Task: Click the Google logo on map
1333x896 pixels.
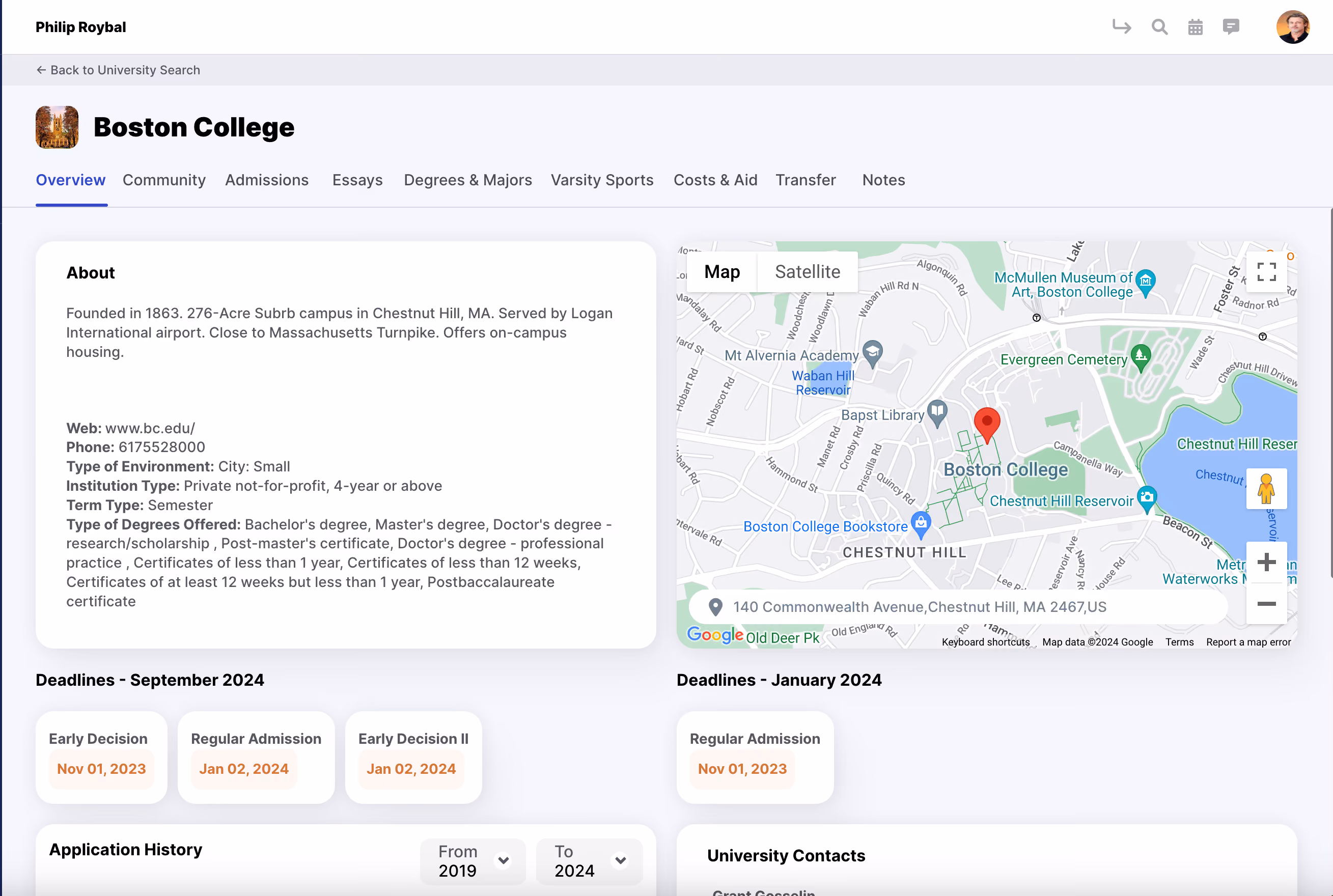Action: (x=715, y=635)
